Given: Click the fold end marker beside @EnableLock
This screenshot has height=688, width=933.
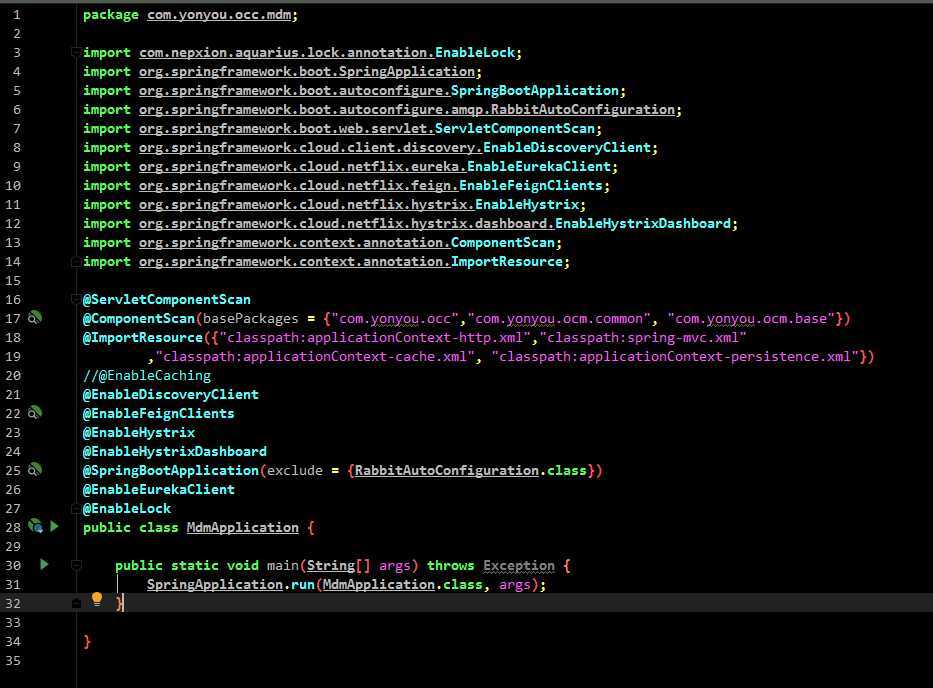Looking at the screenshot, I should (x=76, y=508).
